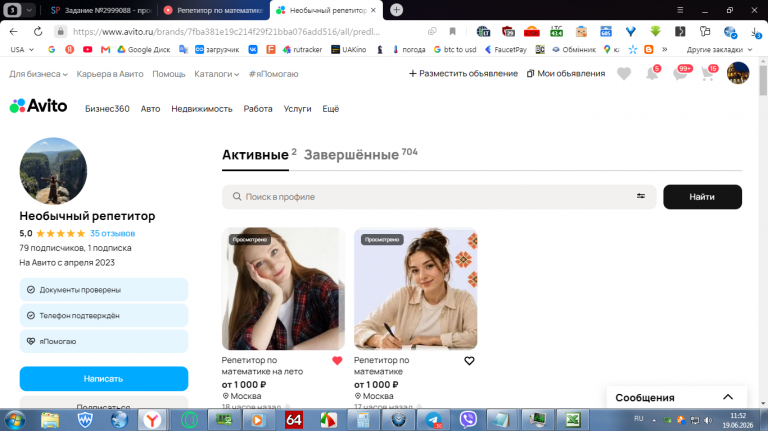
Task: Click the green download arrow extension icon
Action: click(x=655, y=31)
